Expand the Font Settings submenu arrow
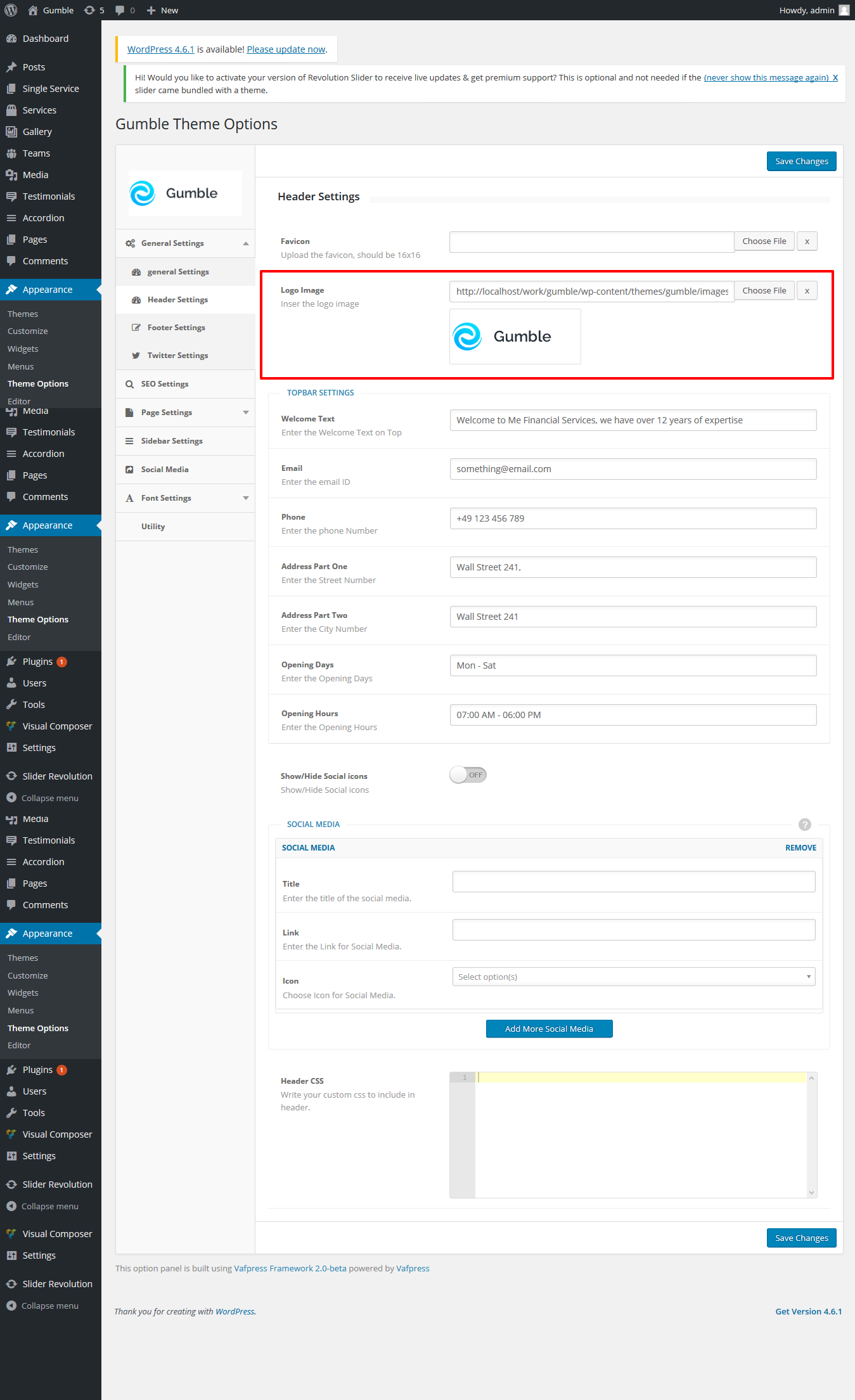855x1400 pixels. pyautogui.click(x=245, y=498)
